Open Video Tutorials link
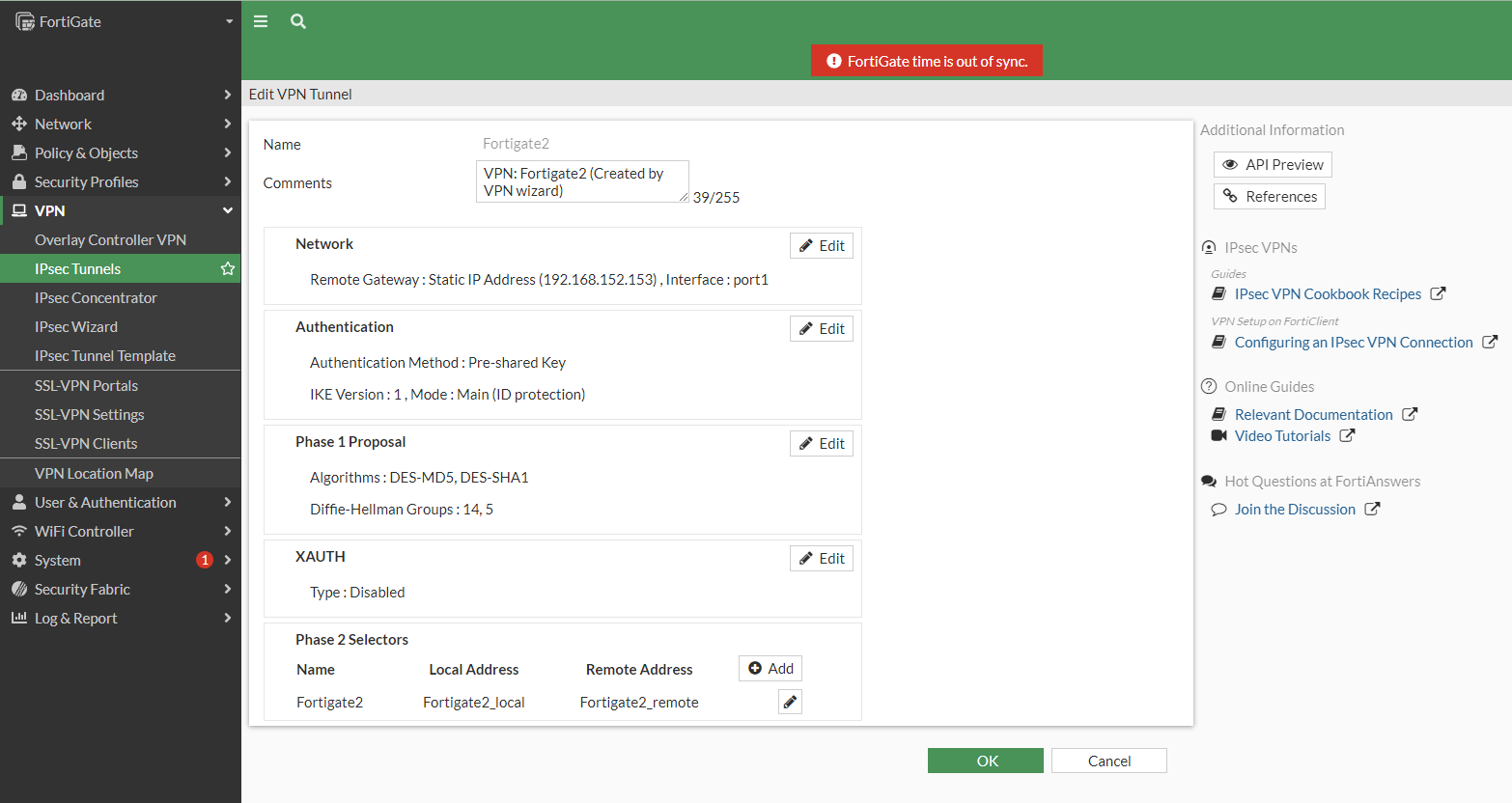This screenshot has height=803, width=1512. point(1282,435)
